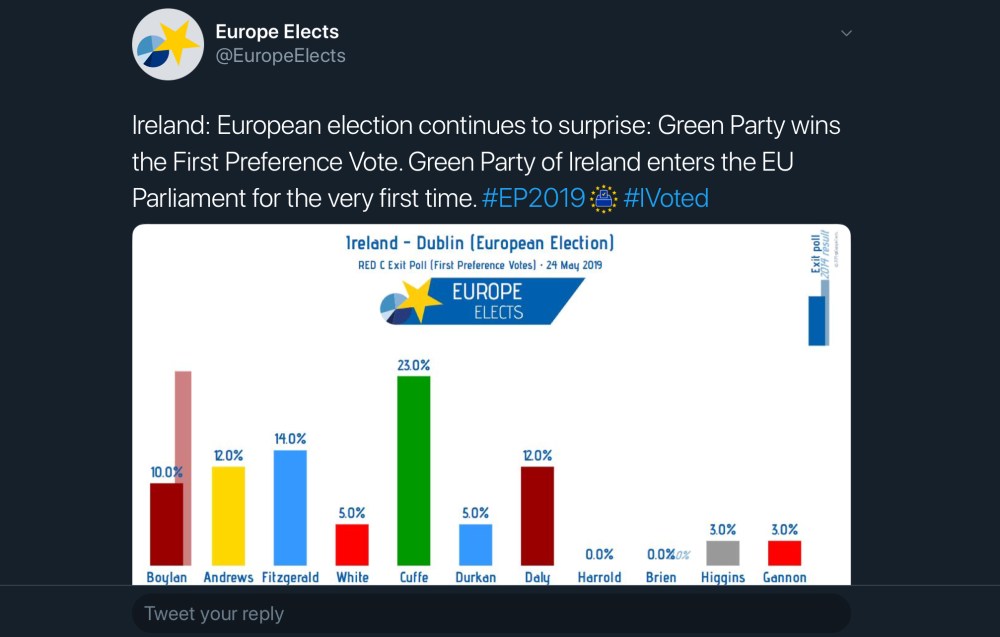Click the Exit poll legend icon
The width and height of the screenshot is (1000, 637).
click(820, 291)
